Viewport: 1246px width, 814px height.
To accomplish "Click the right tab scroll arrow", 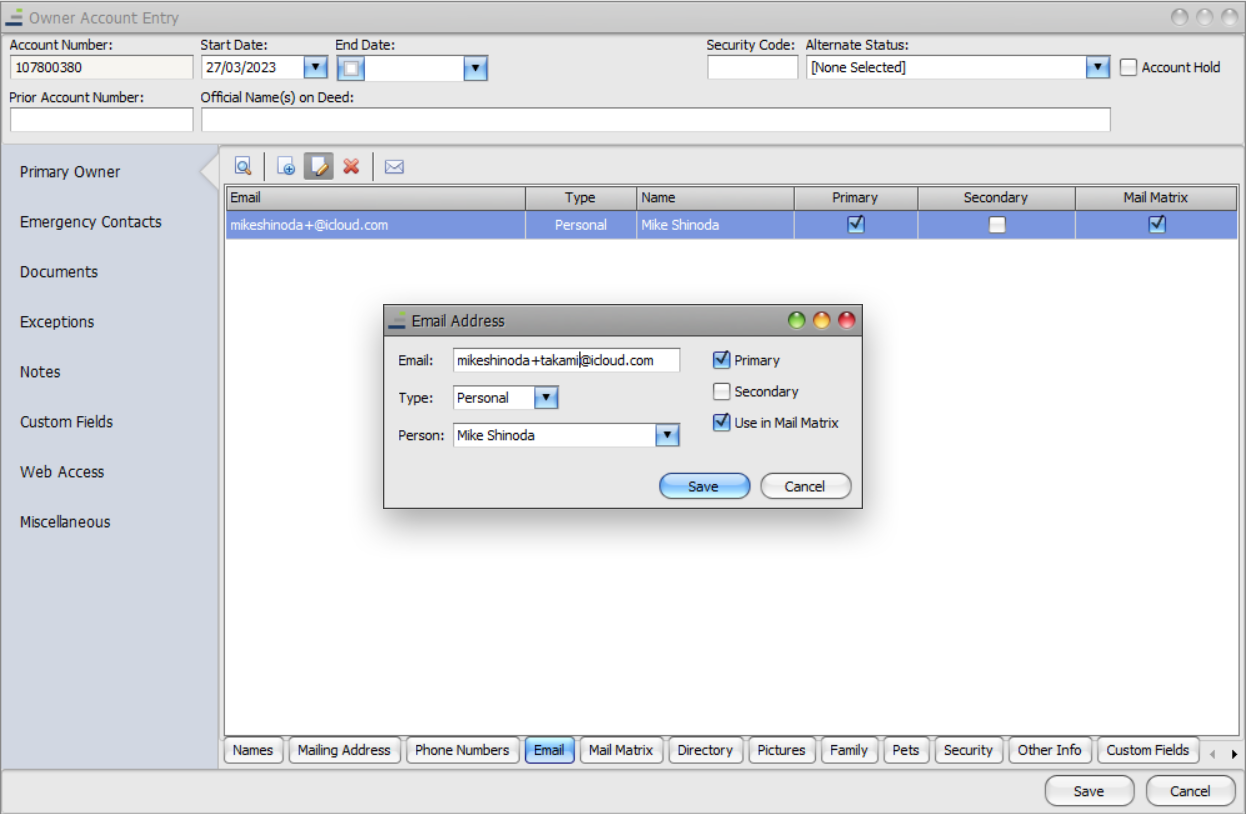I will pos(1234,753).
